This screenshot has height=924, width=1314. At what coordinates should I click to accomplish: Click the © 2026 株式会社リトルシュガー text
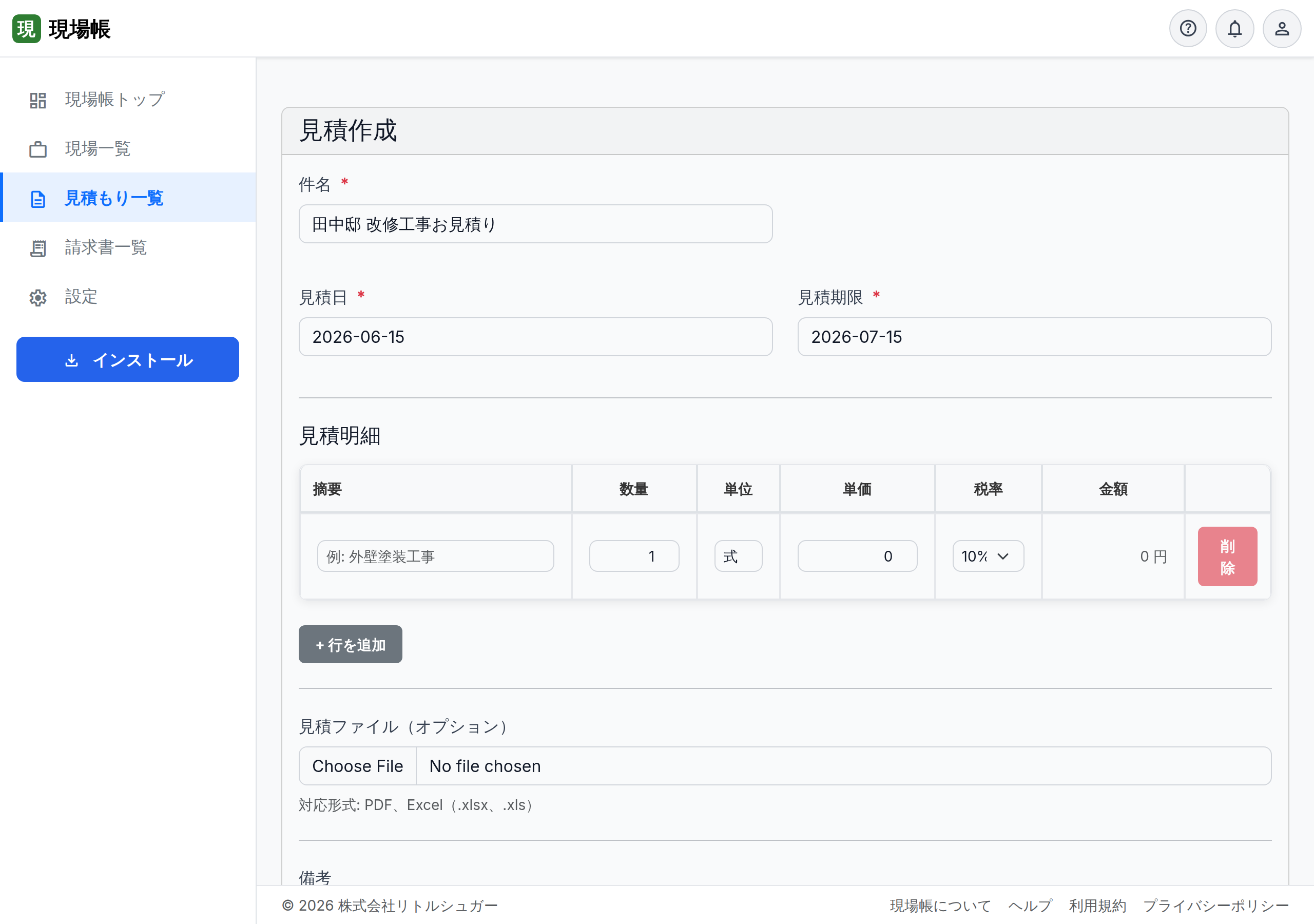tap(390, 906)
